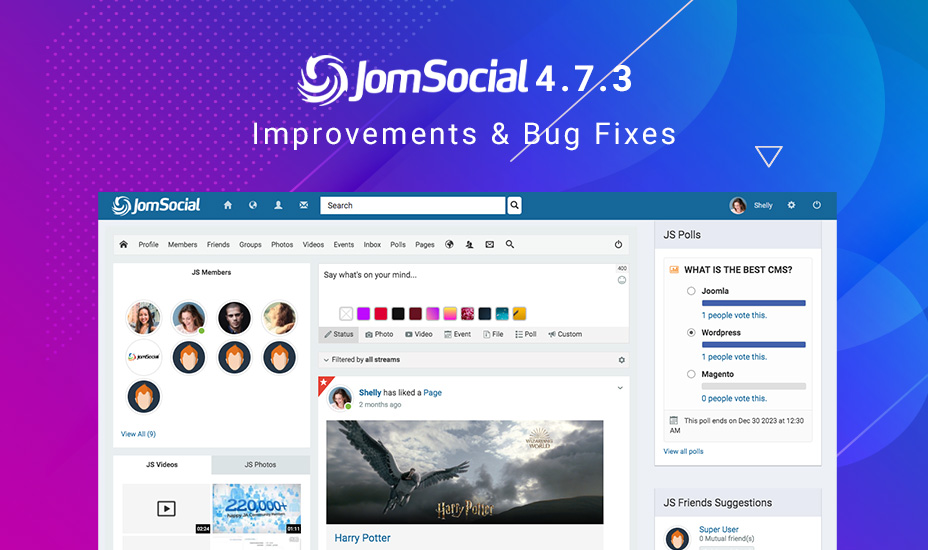Click the home icon in the blue header
Viewport: 928px width, 550px height.
(x=228, y=205)
